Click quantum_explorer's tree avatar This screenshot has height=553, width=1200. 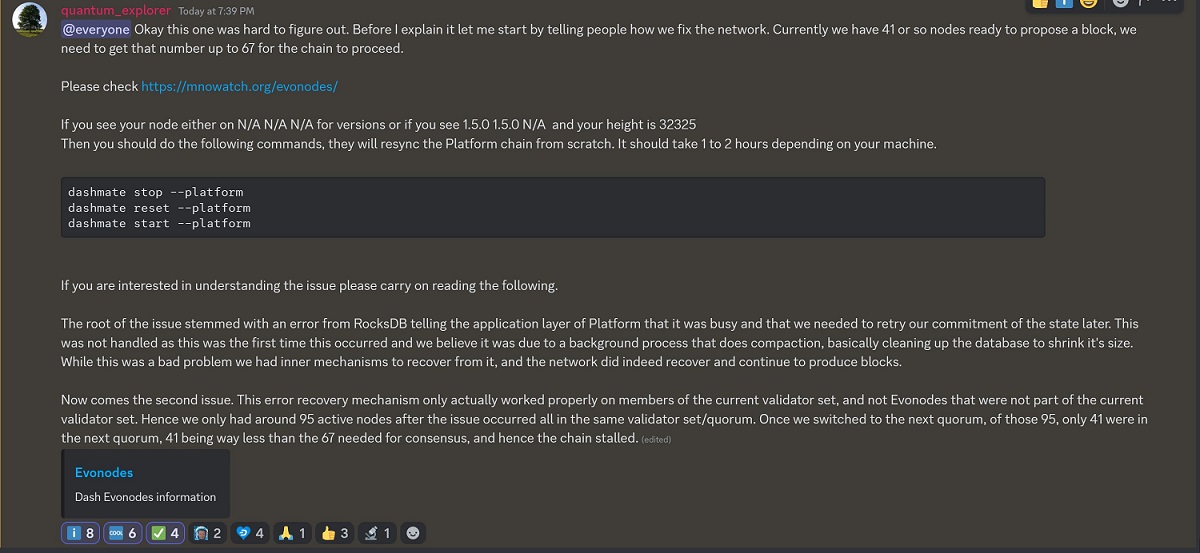point(30,21)
